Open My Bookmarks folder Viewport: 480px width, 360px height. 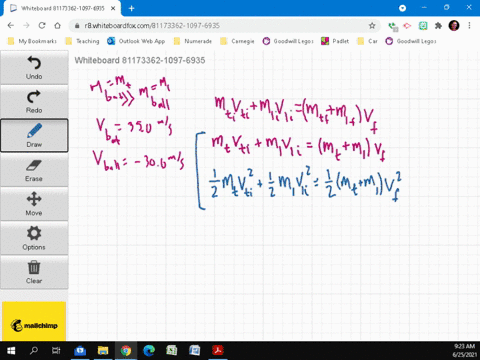point(32,41)
